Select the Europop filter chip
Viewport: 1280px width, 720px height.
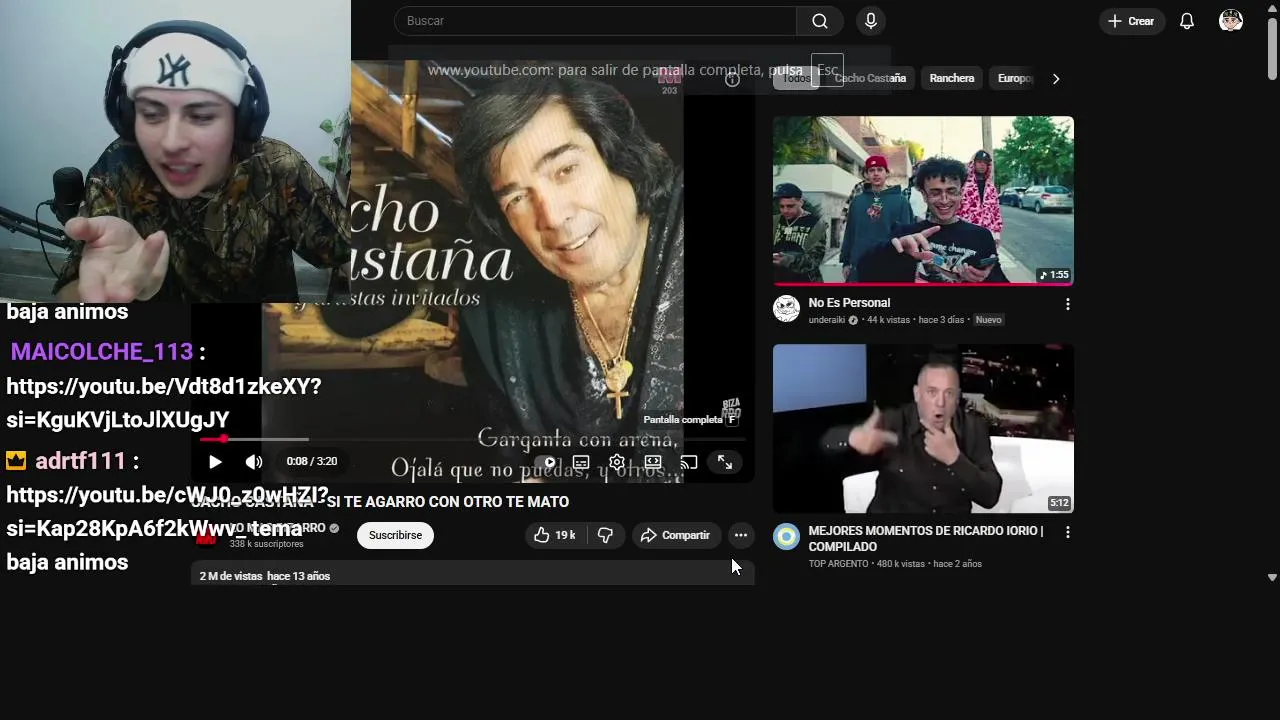(x=1014, y=78)
